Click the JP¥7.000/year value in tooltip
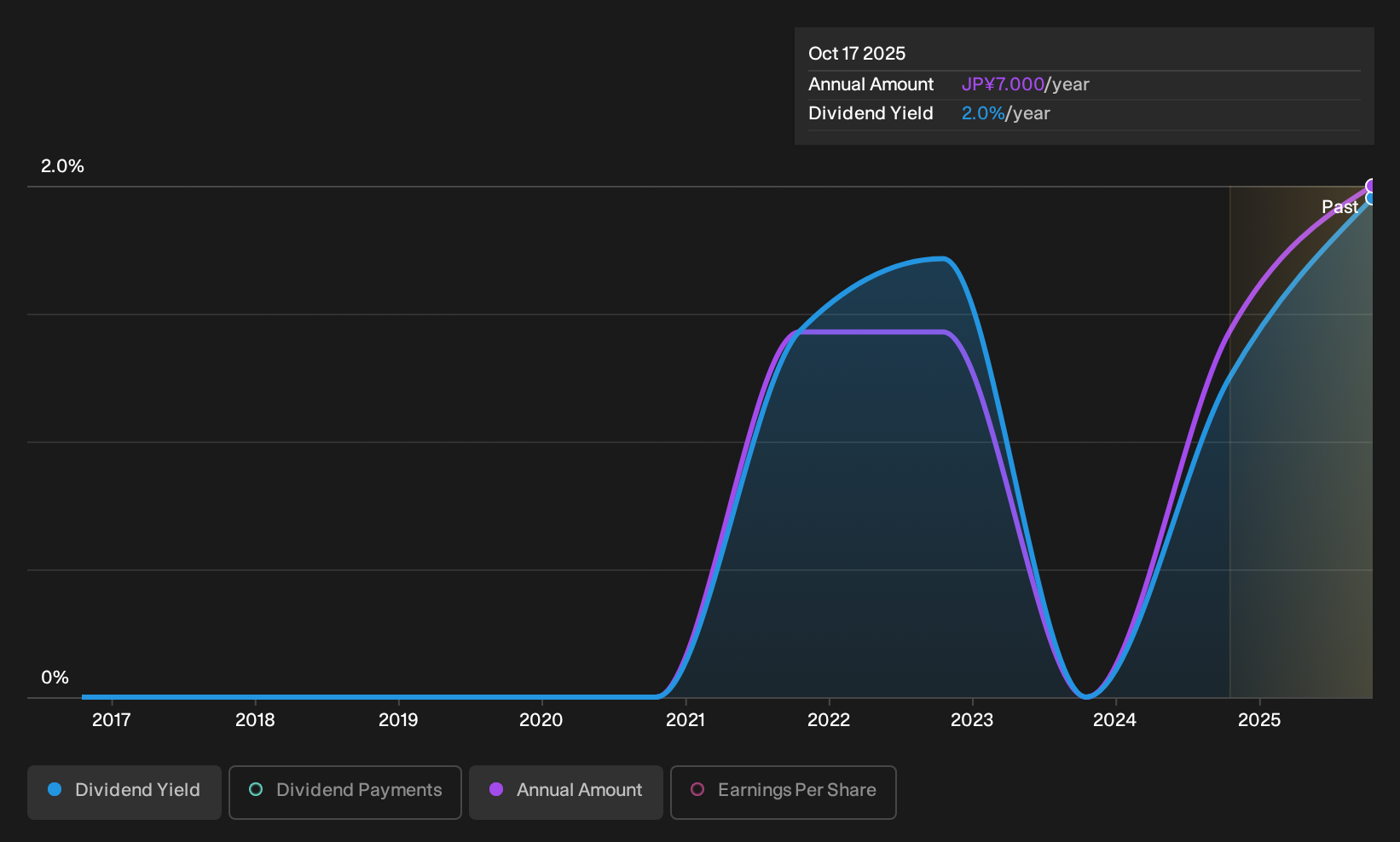The image size is (1400, 842). point(1026,84)
